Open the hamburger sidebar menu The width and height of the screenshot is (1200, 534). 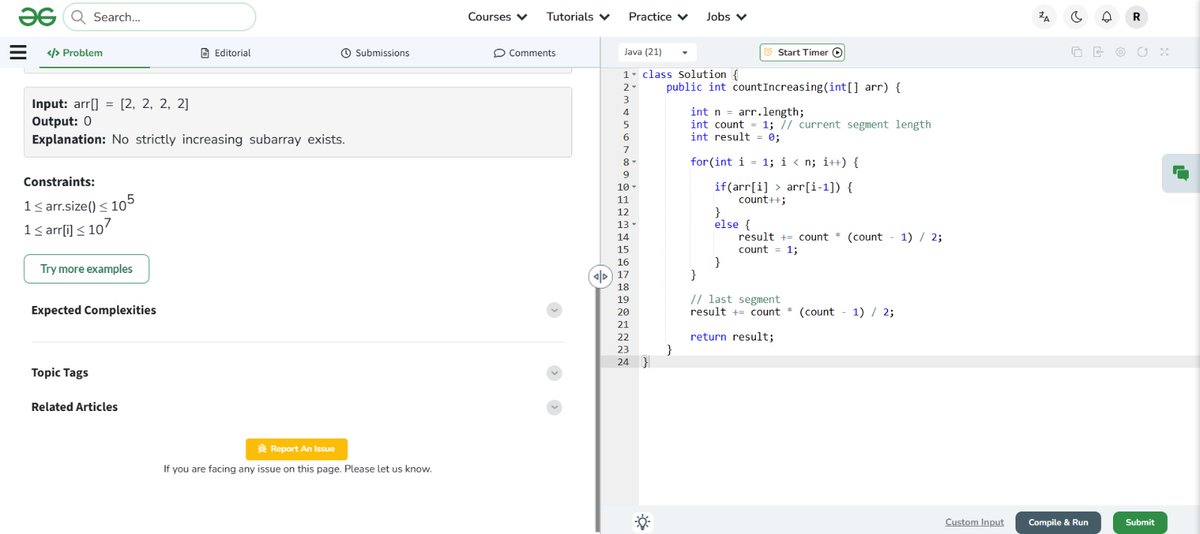click(18, 52)
